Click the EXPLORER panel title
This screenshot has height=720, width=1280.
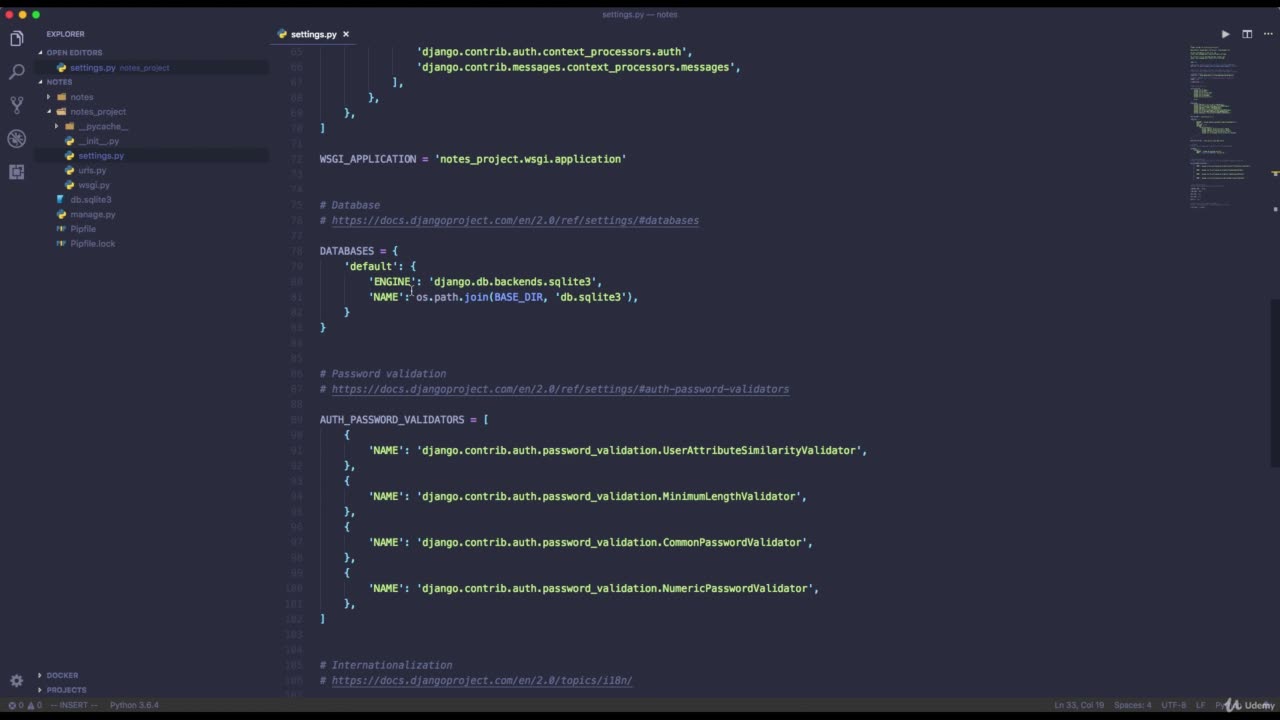(x=65, y=34)
